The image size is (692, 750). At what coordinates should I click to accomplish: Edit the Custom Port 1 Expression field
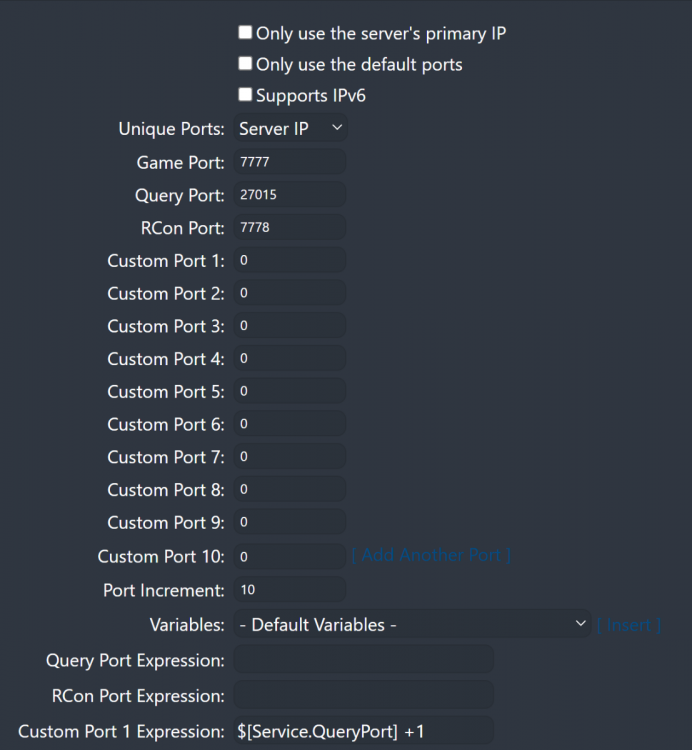(363, 732)
